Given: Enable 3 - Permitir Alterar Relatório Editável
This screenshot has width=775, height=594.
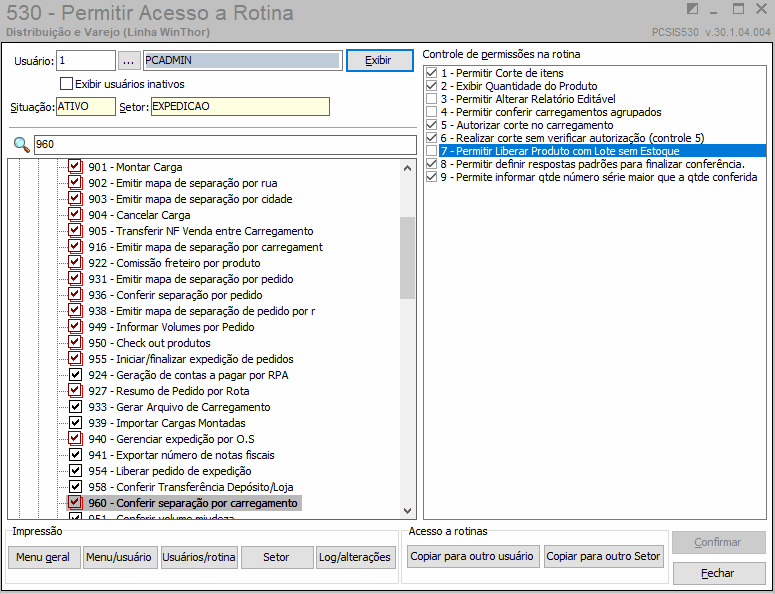Looking at the screenshot, I should click(x=431, y=99).
